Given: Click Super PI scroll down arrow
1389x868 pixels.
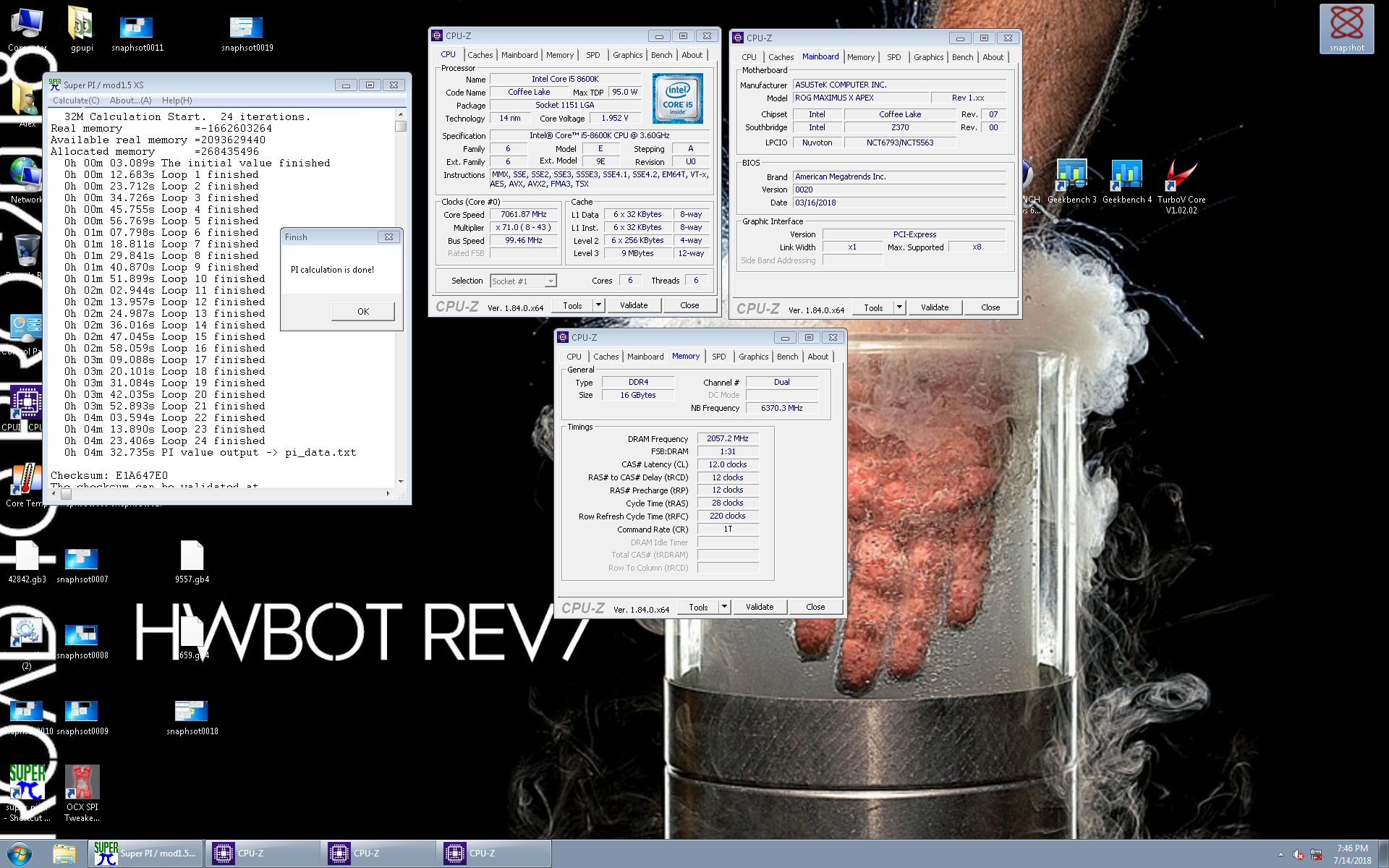Looking at the screenshot, I should 401,481.
